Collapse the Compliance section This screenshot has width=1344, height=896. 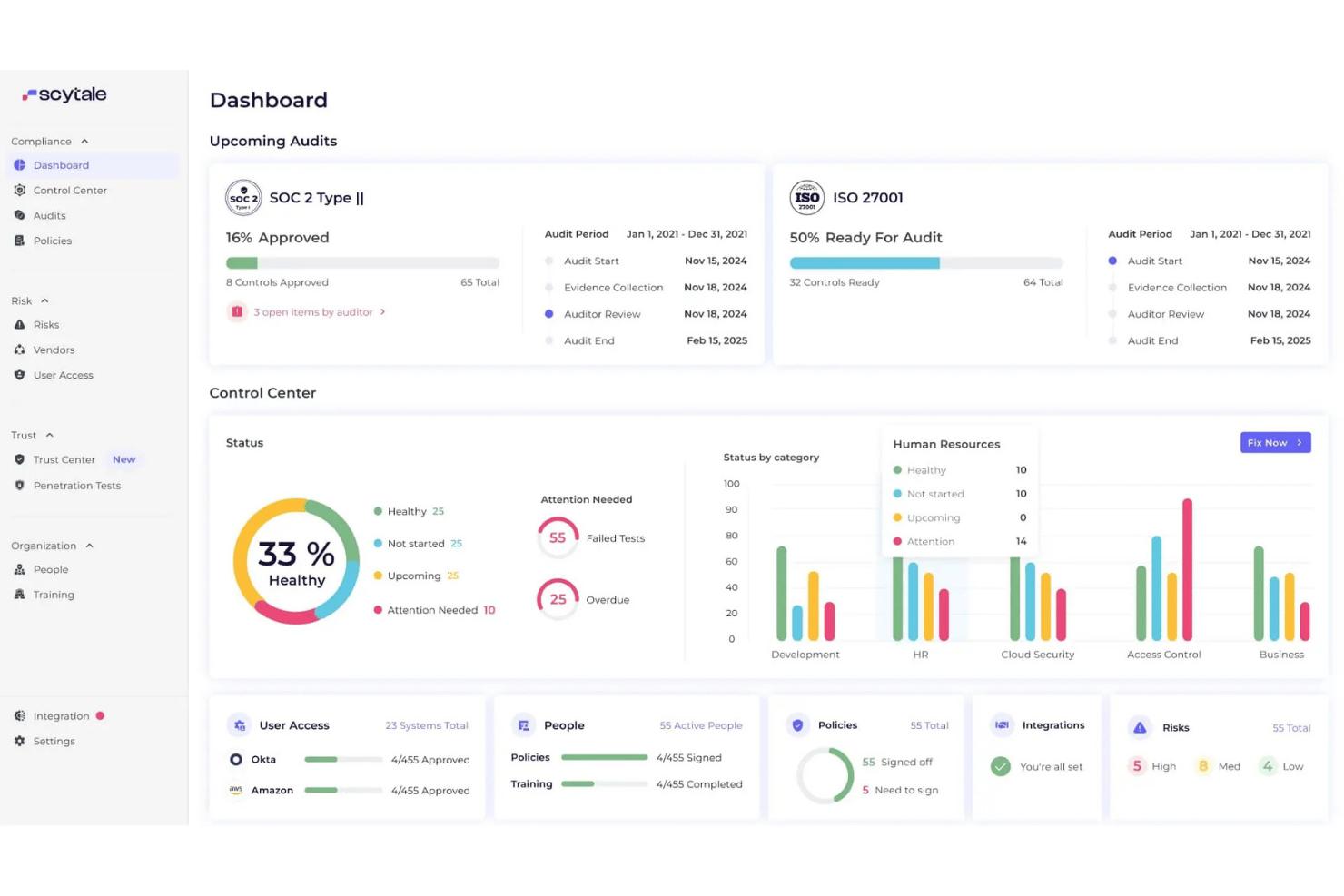[84, 142]
